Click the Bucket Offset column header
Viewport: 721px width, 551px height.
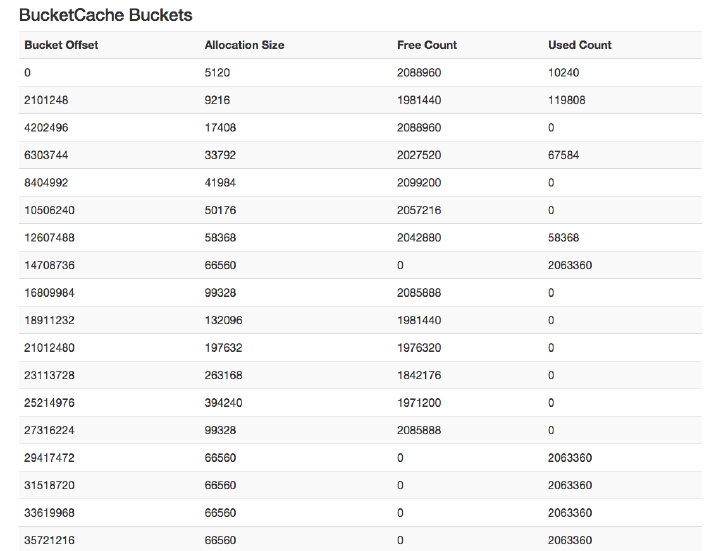coord(61,45)
